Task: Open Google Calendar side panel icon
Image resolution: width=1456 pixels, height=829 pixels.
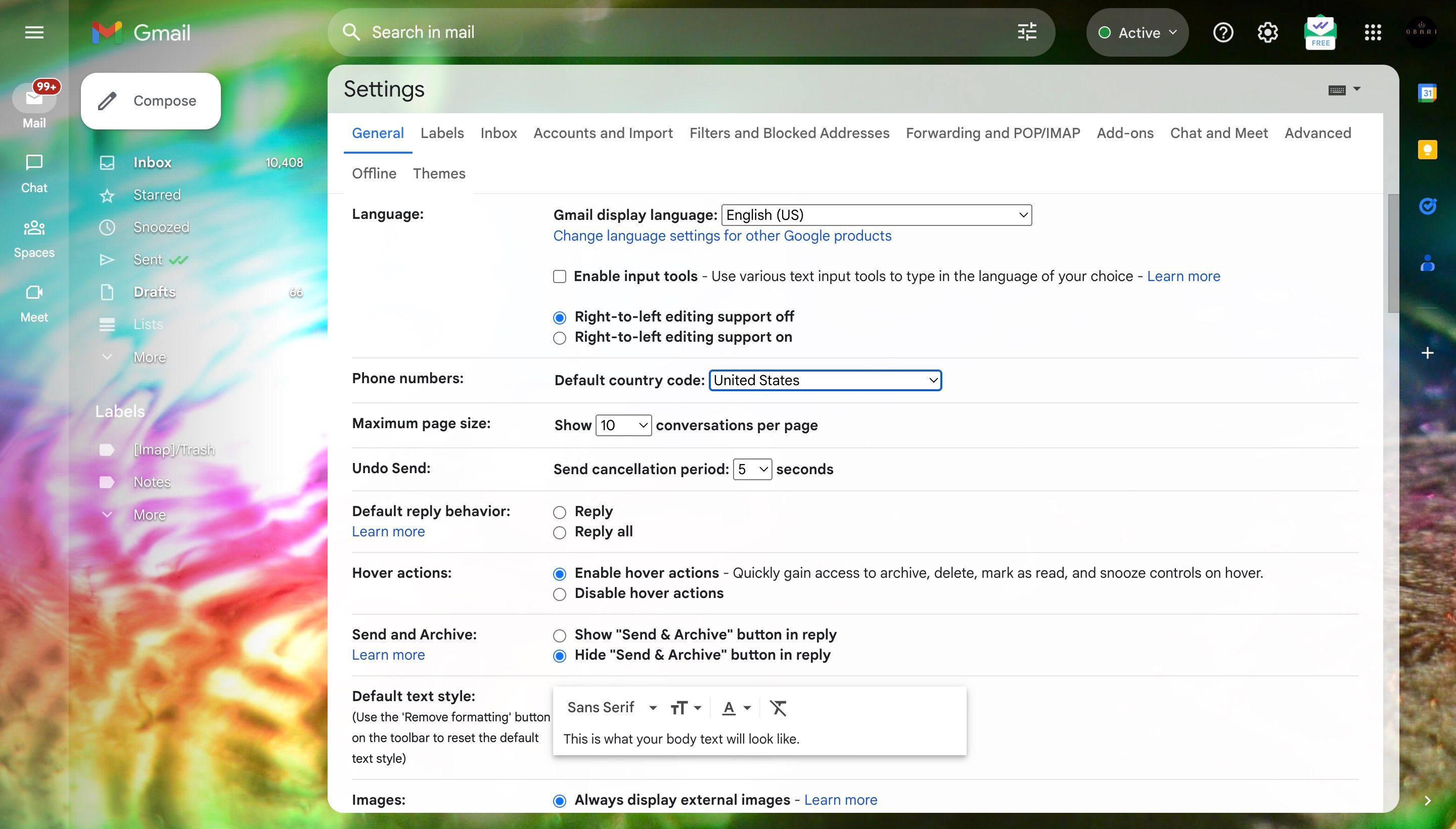Action: click(1427, 93)
